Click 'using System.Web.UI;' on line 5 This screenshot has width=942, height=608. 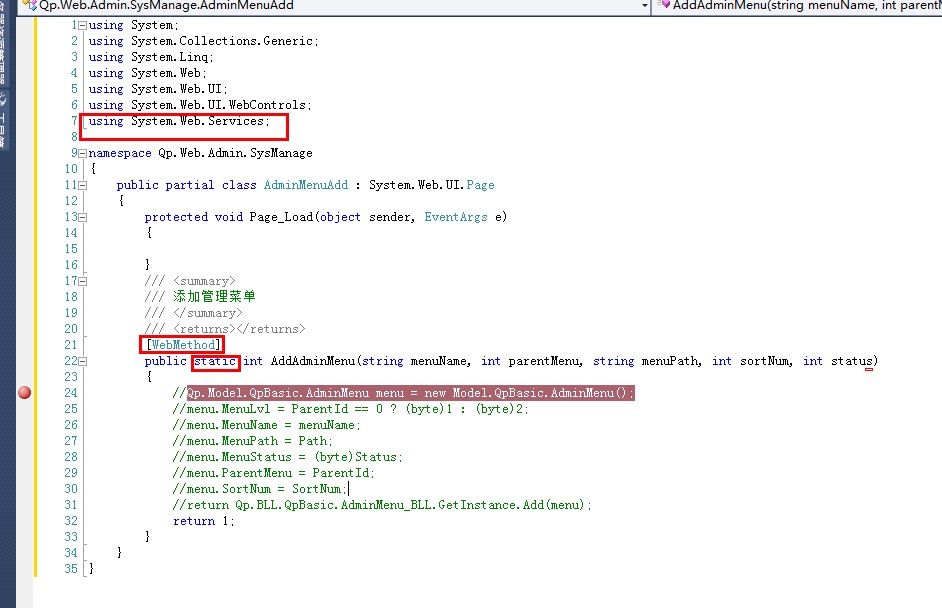point(158,89)
